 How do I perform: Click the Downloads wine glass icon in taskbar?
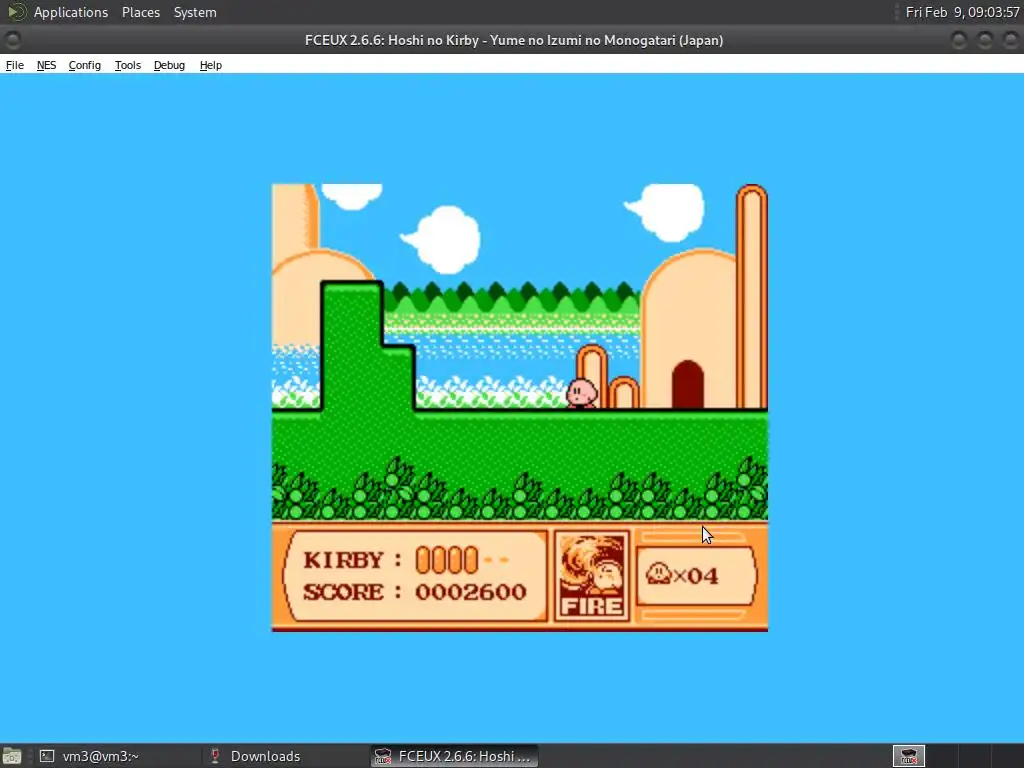tap(215, 756)
